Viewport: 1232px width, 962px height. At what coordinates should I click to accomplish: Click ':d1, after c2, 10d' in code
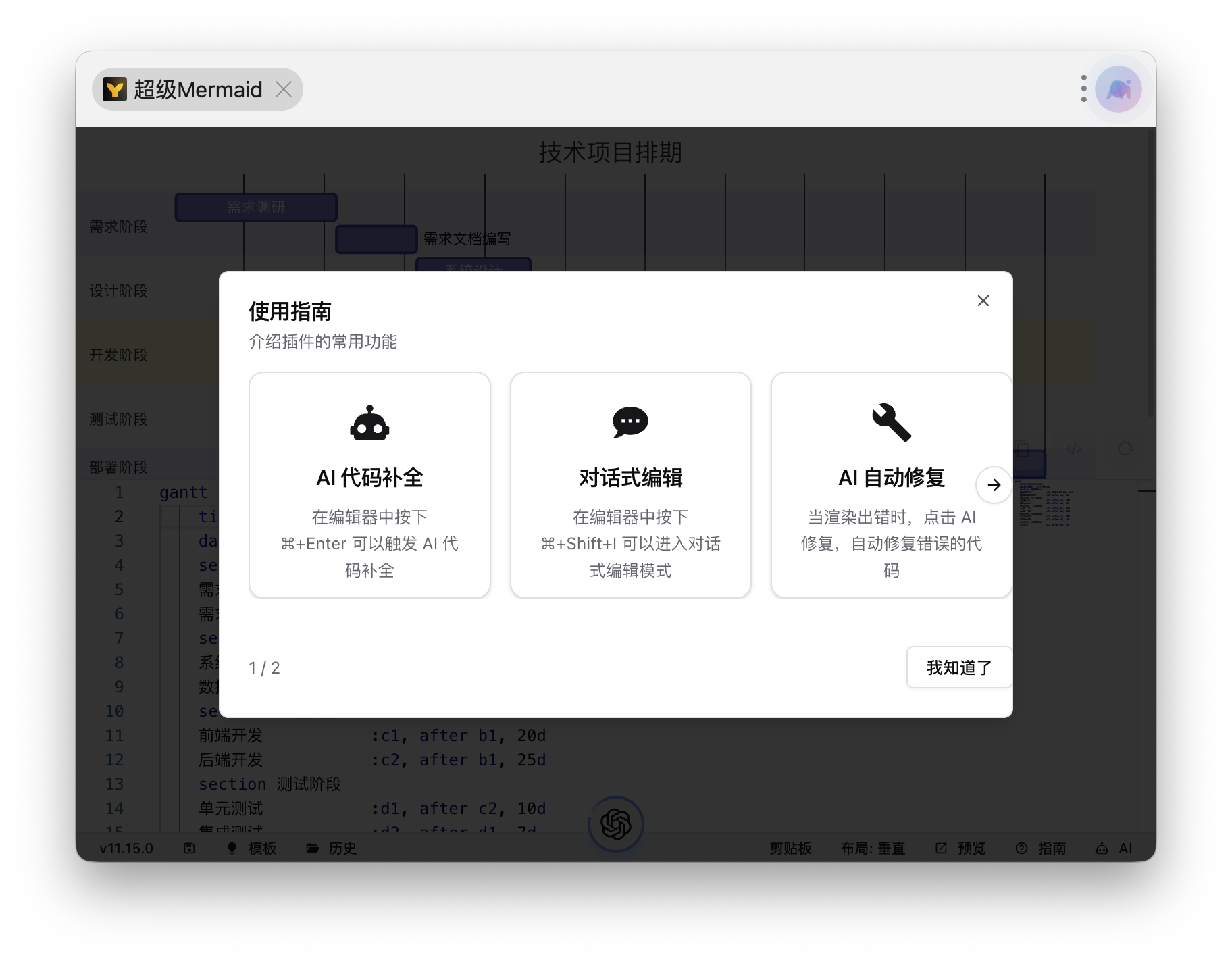(459, 809)
